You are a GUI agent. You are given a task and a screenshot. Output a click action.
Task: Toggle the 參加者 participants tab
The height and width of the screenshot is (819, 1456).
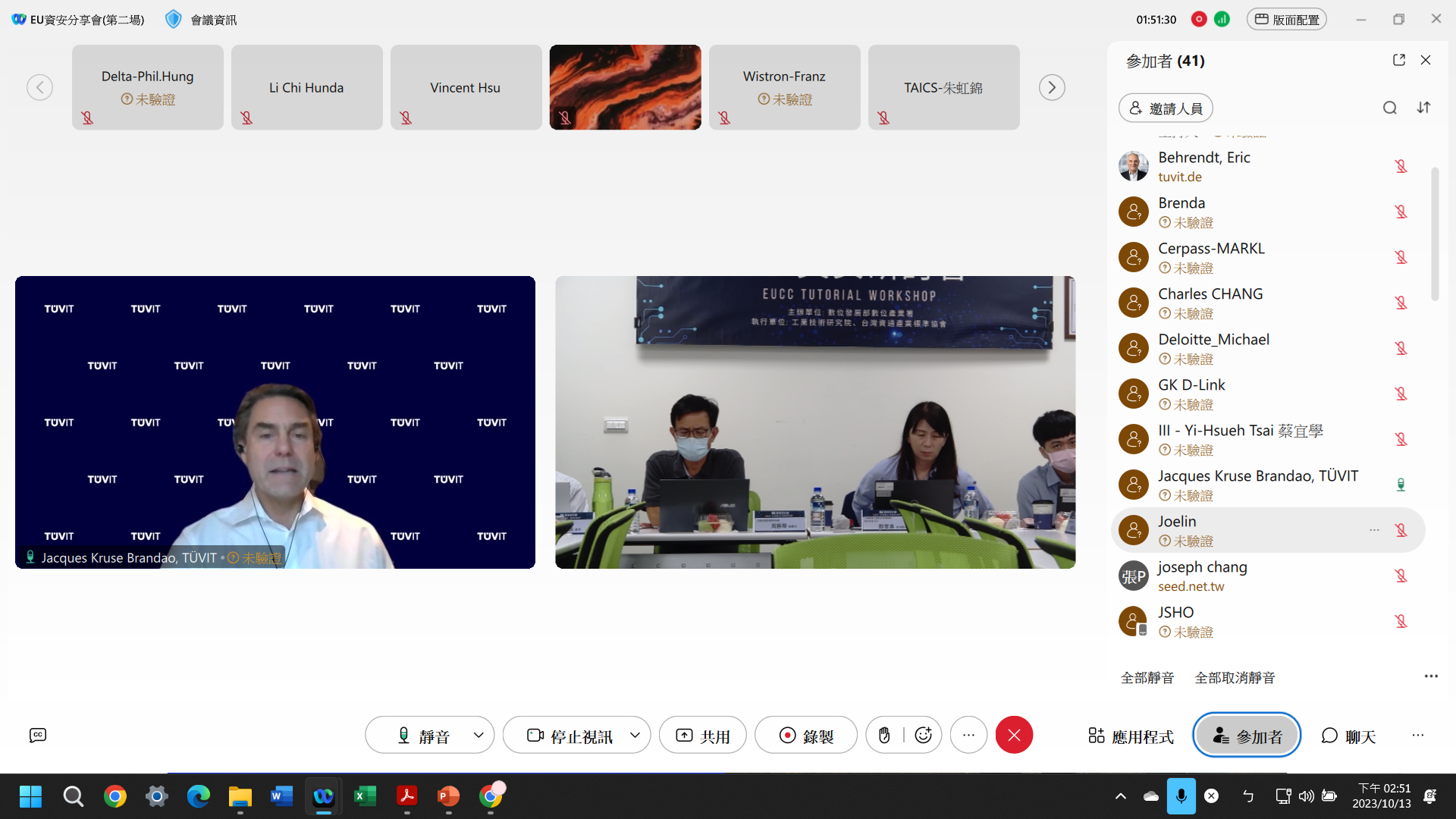[x=1247, y=735]
